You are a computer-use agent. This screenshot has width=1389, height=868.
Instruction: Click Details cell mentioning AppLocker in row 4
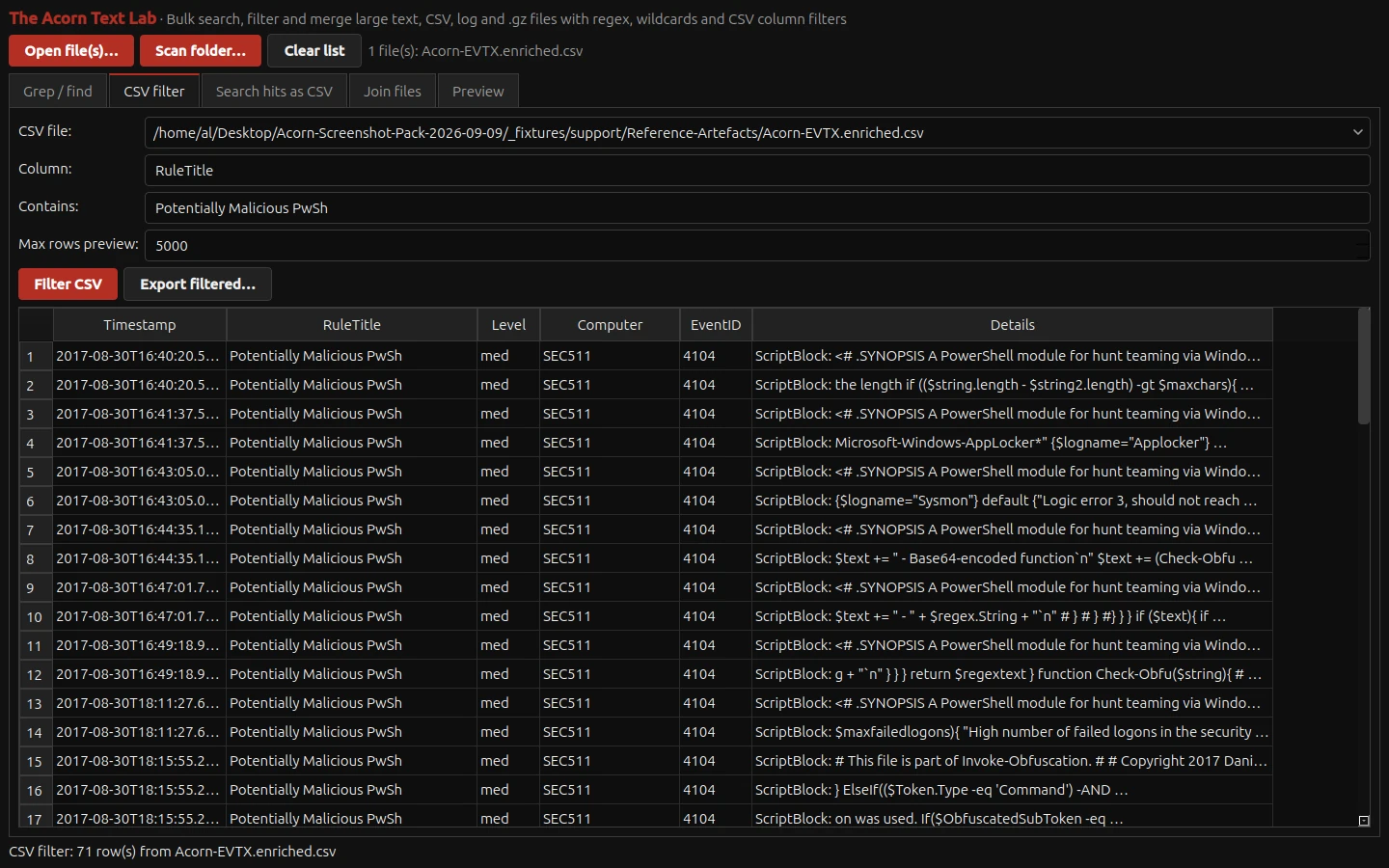click(x=1013, y=443)
